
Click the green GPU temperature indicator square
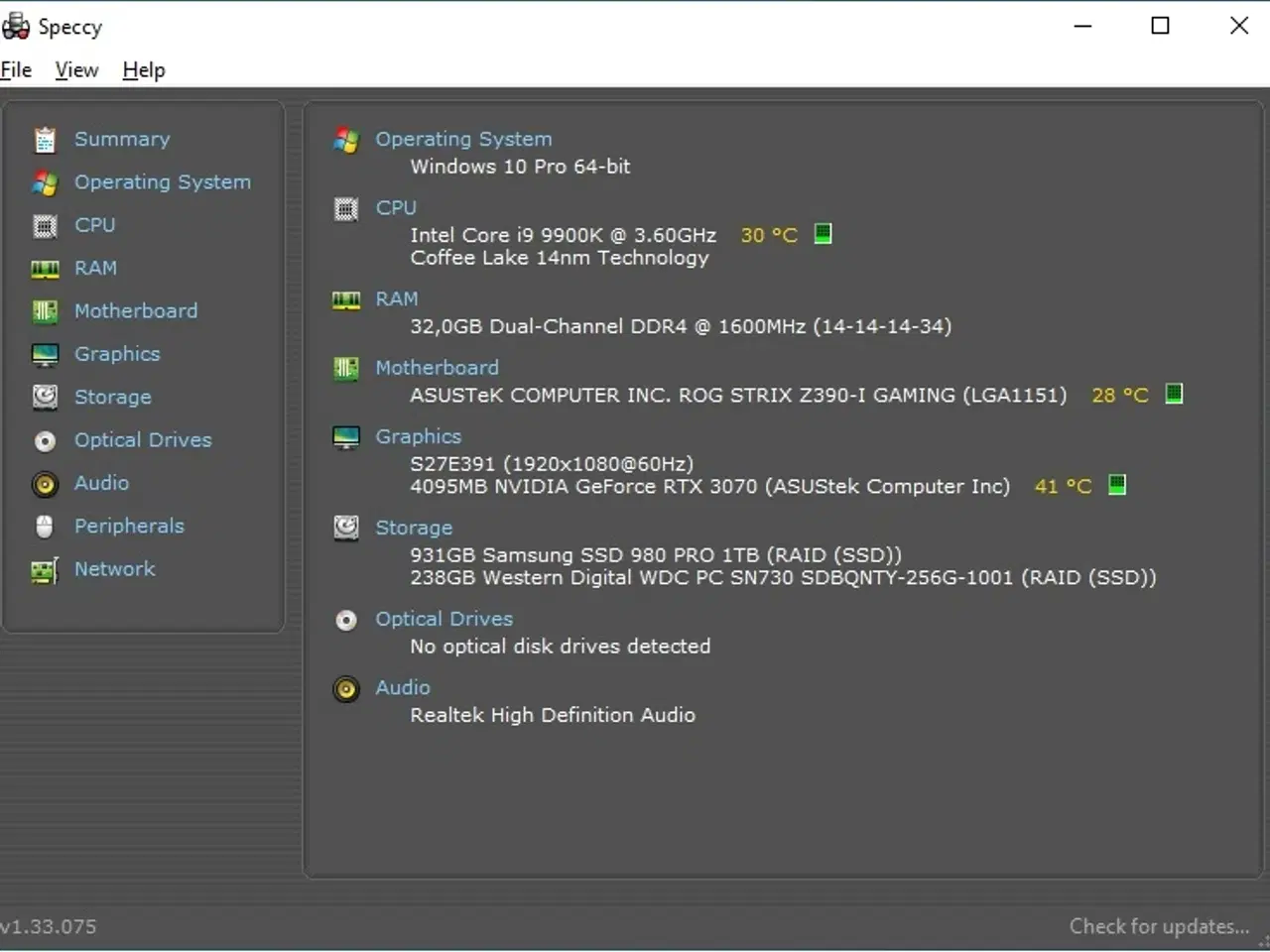1117,485
